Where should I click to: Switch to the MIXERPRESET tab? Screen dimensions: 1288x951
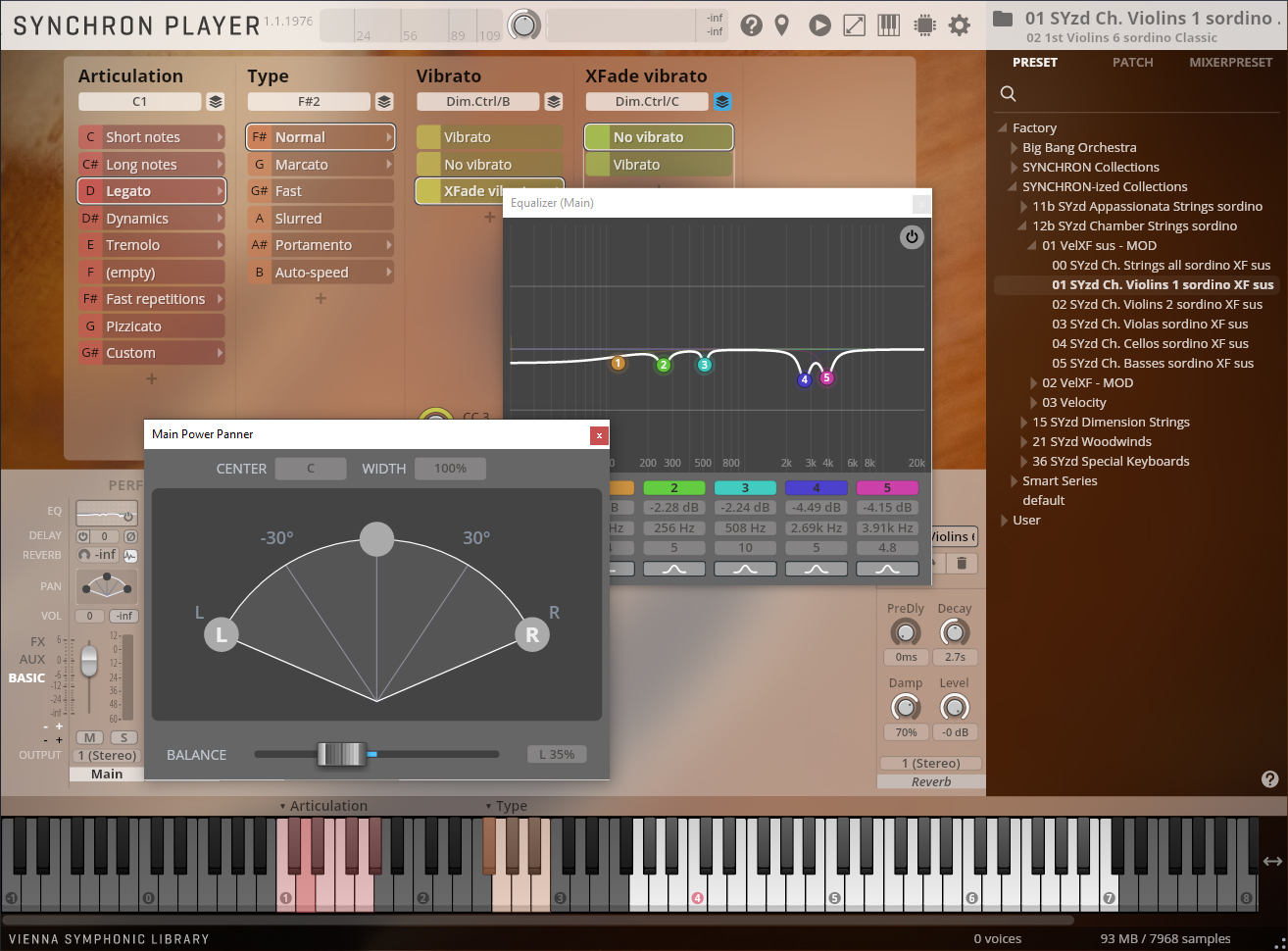coord(1231,62)
